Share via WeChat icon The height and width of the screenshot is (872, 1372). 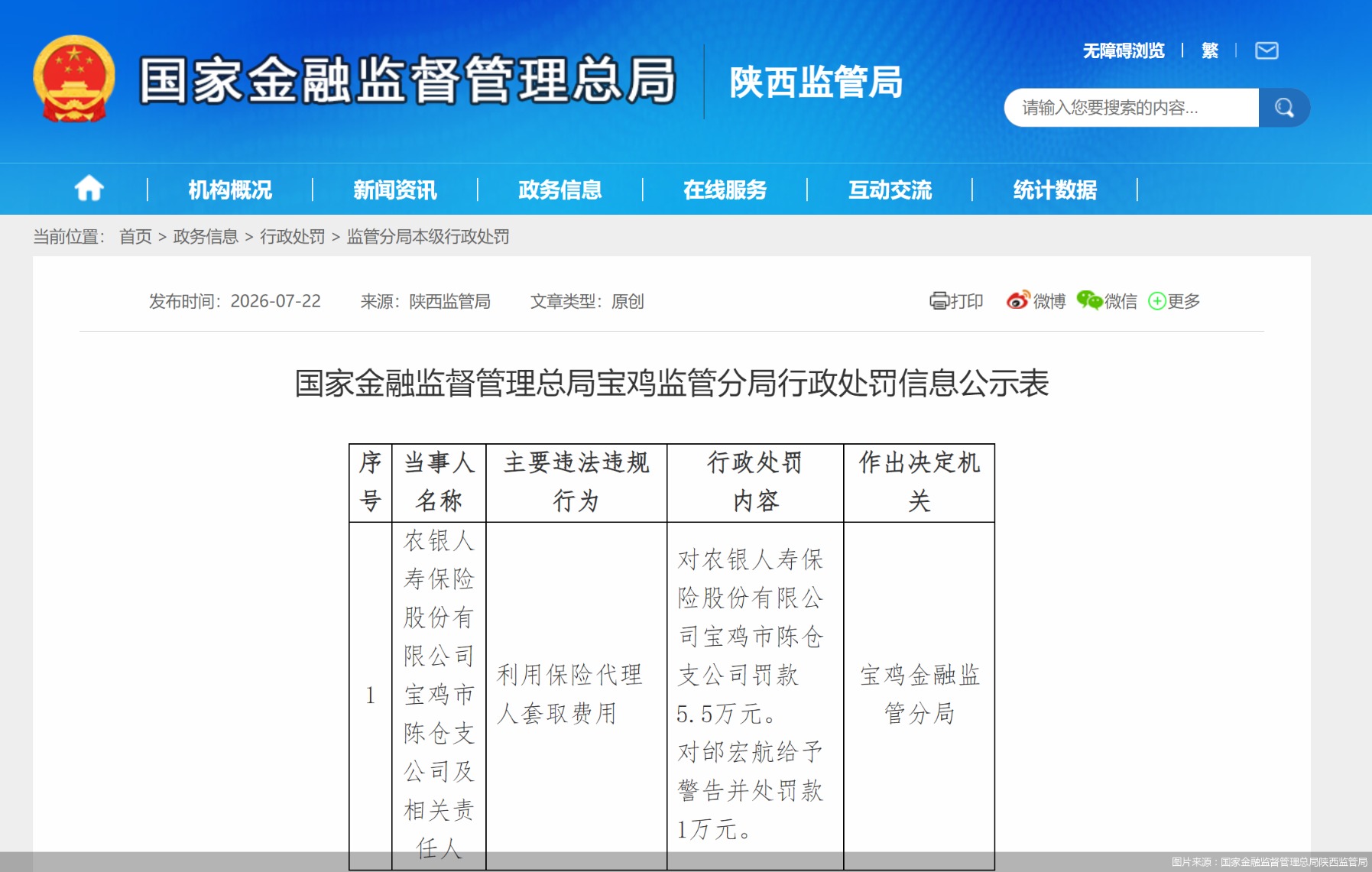point(1089,300)
